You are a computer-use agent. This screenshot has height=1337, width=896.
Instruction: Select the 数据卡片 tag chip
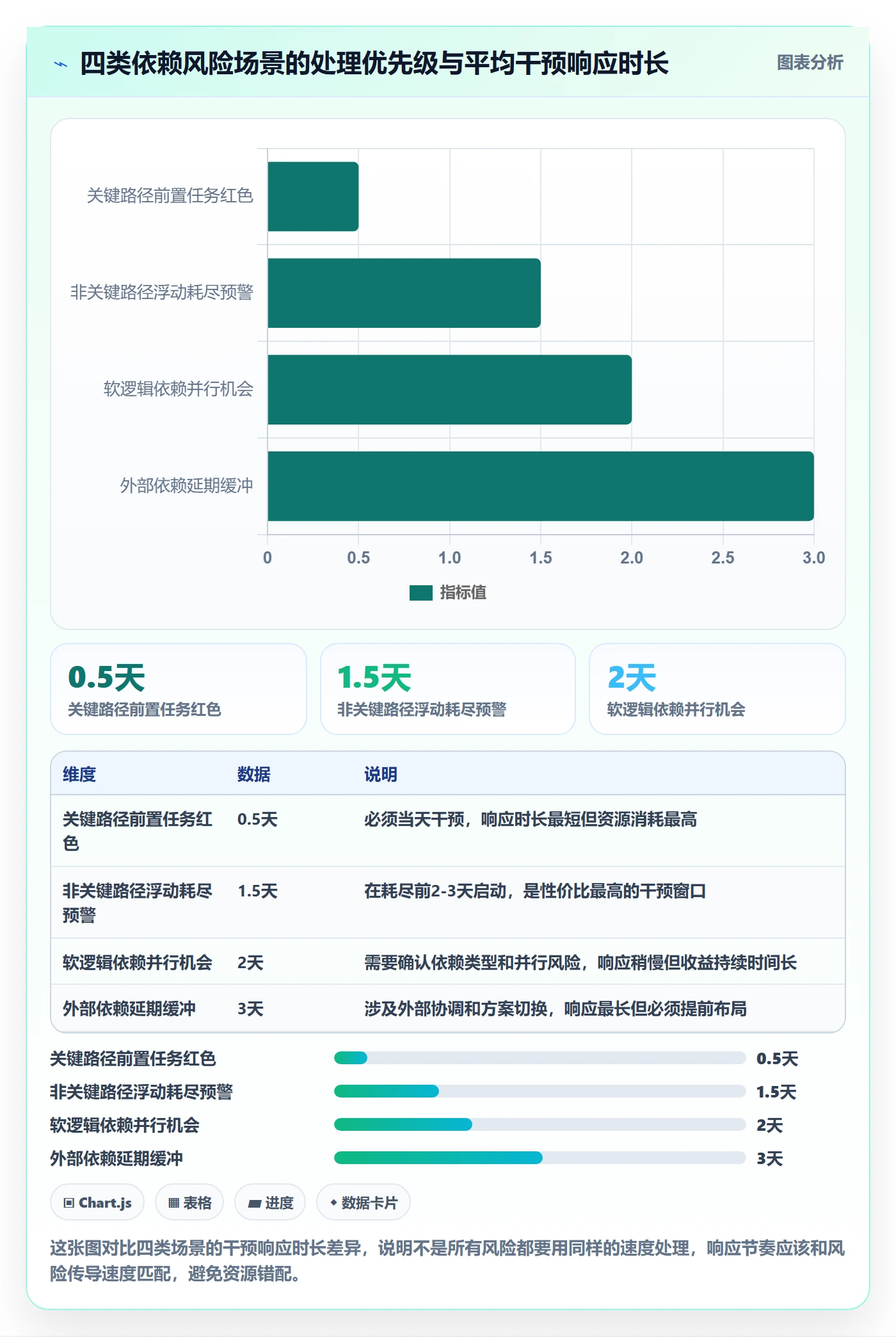point(364,1203)
